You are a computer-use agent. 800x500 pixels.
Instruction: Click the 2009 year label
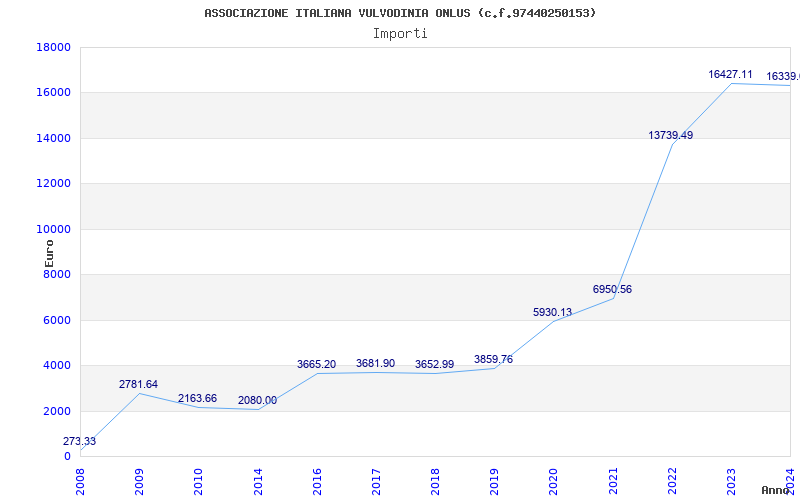[x=139, y=482]
